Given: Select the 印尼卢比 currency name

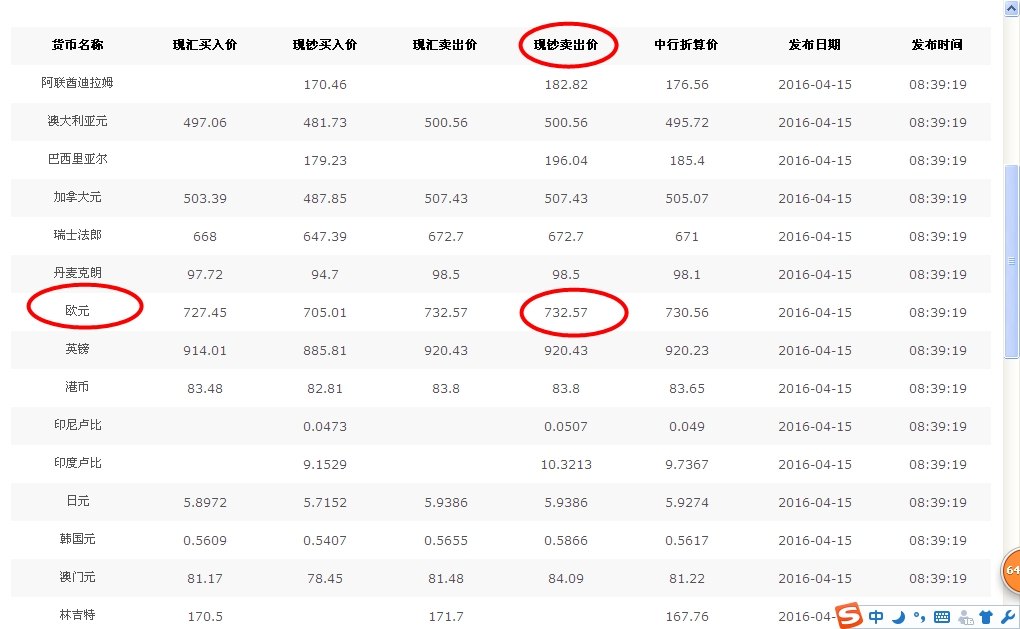Looking at the screenshot, I should (77, 425).
